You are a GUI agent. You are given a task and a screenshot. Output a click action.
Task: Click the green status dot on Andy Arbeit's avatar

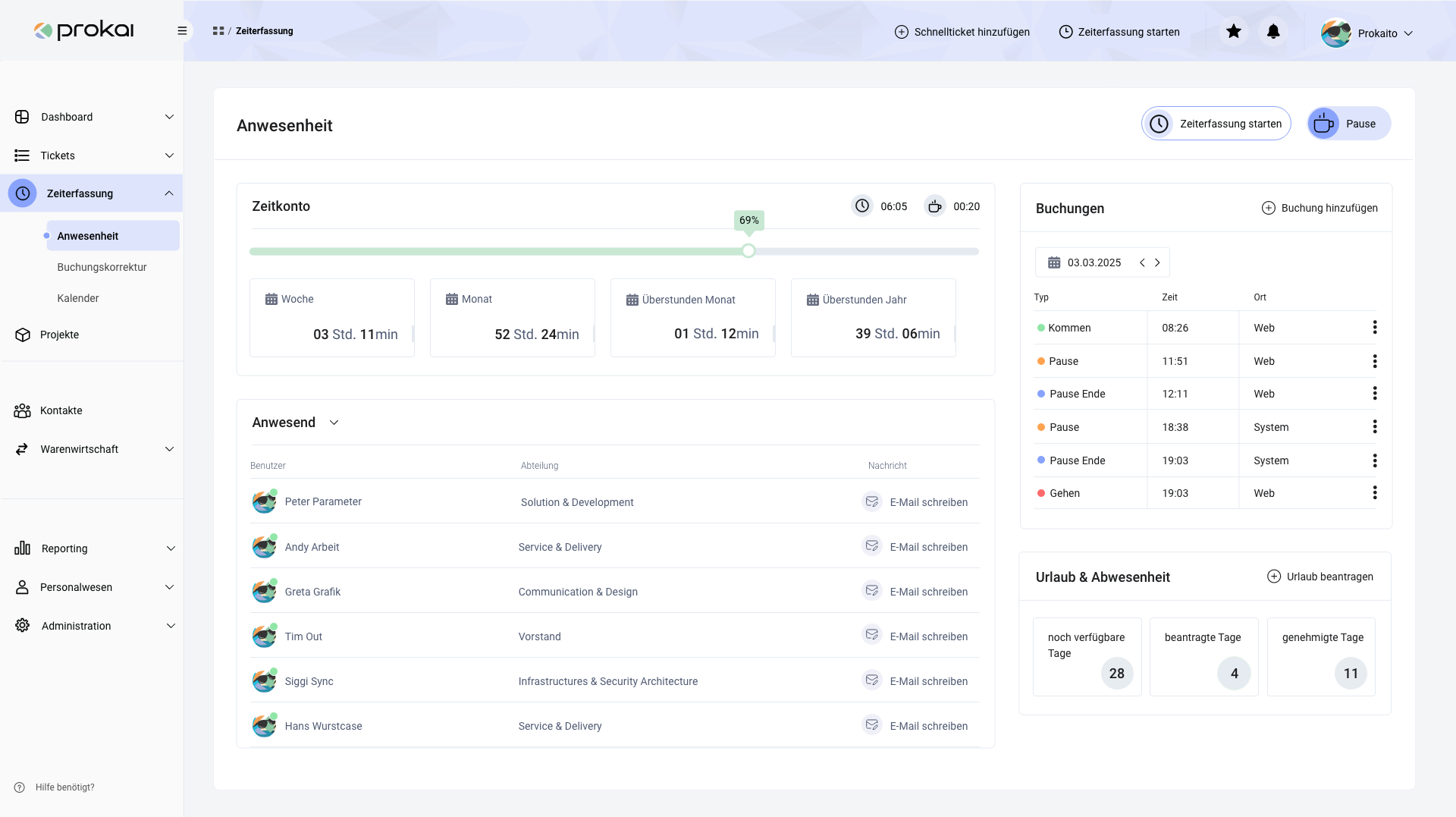(272, 538)
